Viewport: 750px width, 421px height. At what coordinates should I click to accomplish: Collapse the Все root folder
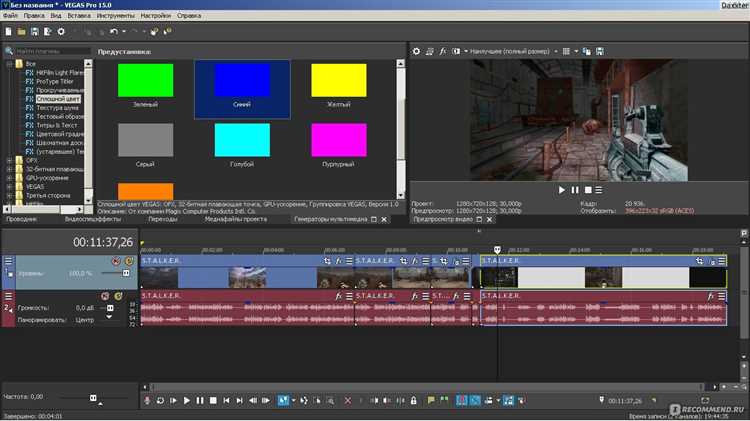[9, 64]
